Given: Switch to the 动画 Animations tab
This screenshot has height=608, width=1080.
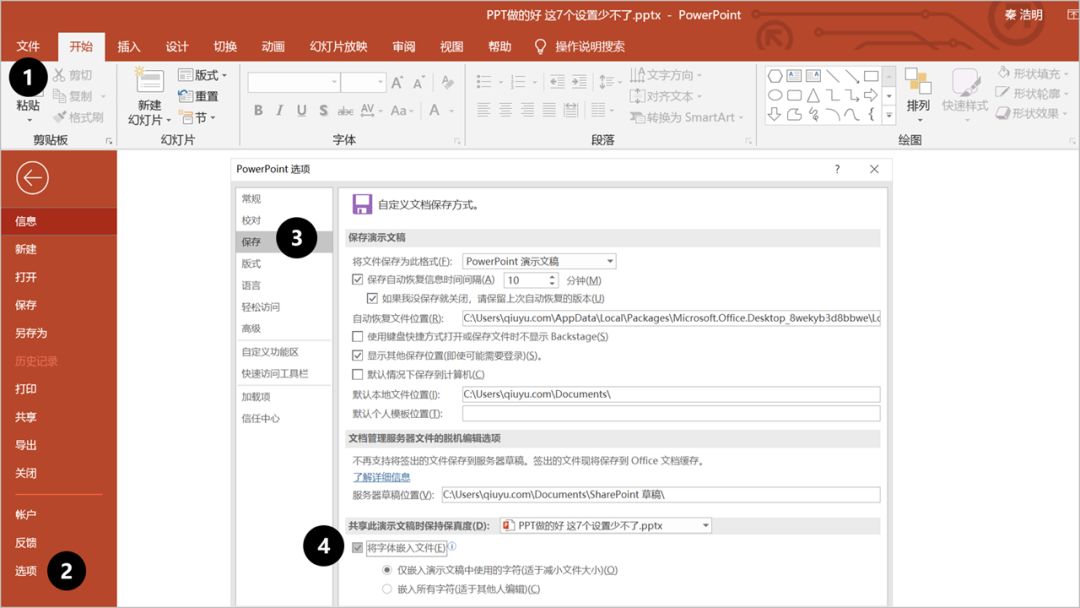Looking at the screenshot, I should pyautogui.click(x=273, y=46).
